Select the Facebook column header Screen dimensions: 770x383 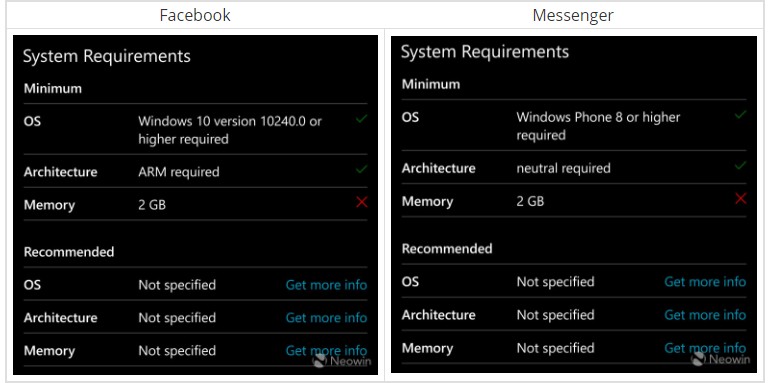tap(195, 15)
